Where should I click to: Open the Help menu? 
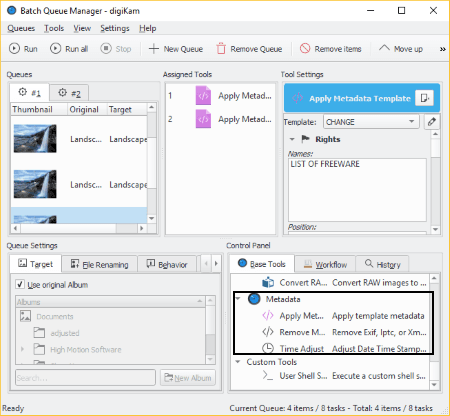pyautogui.click(x=148, y=28)
